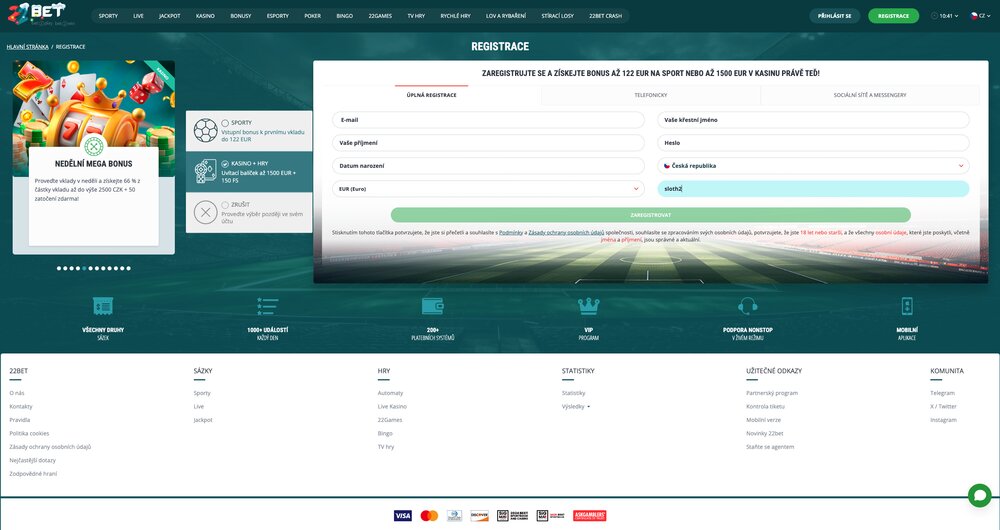Select the Kasino + Hry bonus option
1000x530 pixels.
(x=225, y=163)
